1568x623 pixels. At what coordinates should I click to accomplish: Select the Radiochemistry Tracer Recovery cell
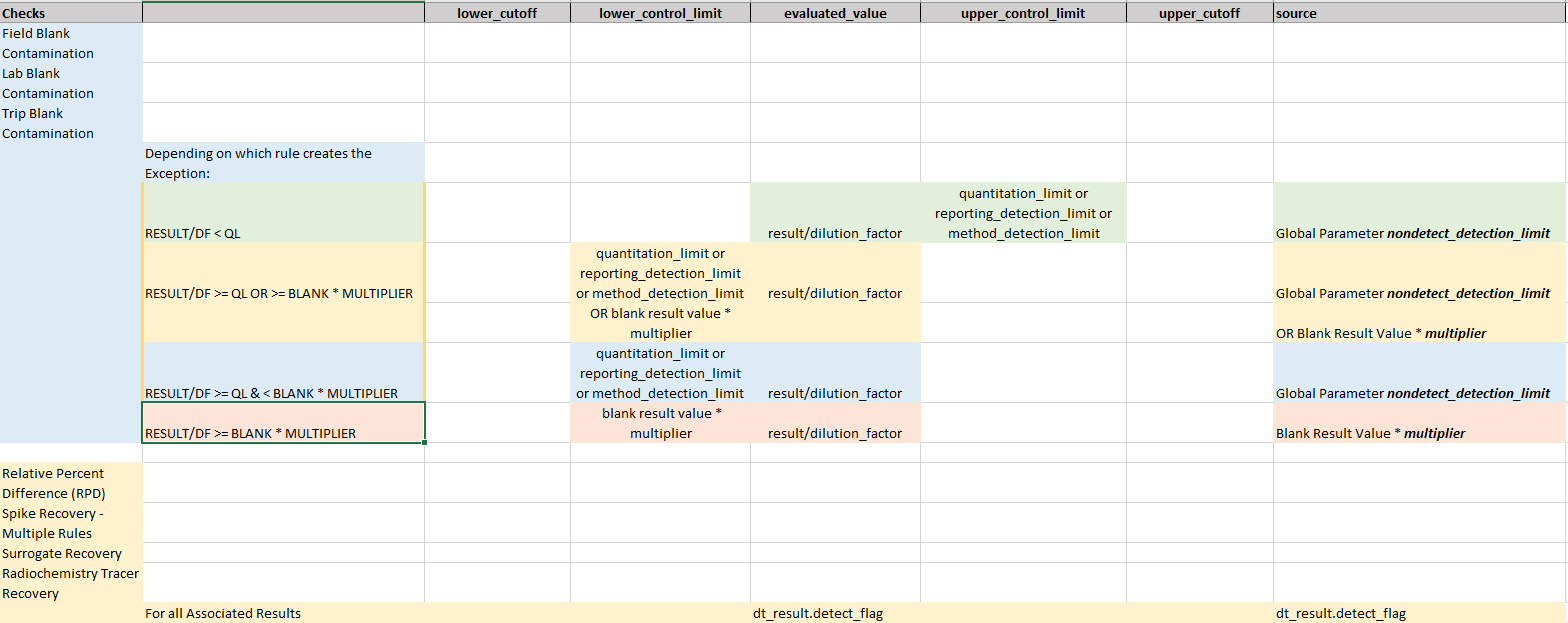tap(70, 583)
